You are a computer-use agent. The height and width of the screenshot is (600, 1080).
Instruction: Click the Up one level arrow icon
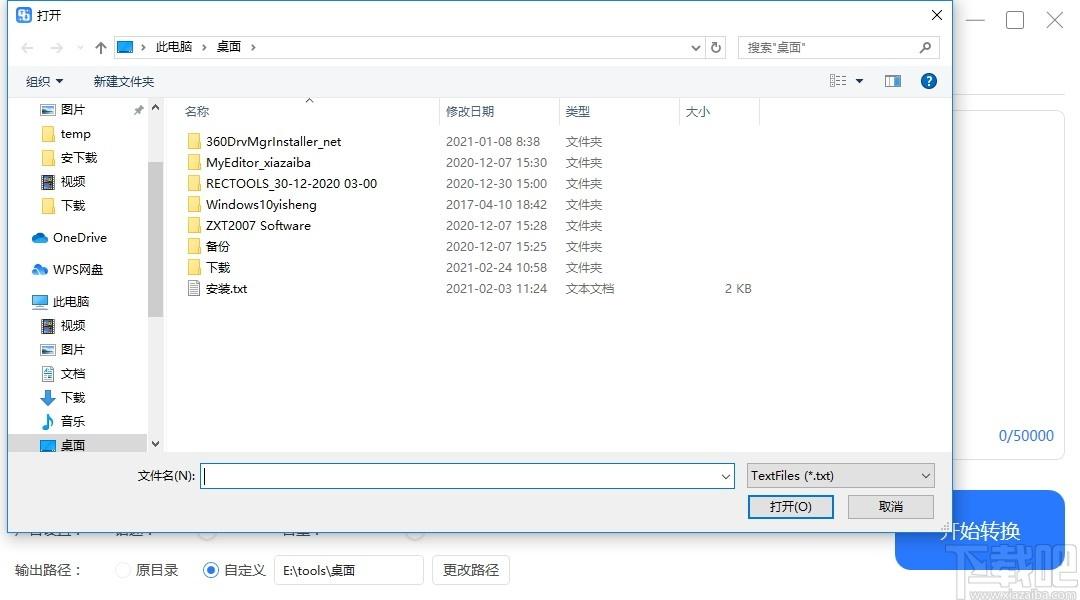(x=100, y=47)
